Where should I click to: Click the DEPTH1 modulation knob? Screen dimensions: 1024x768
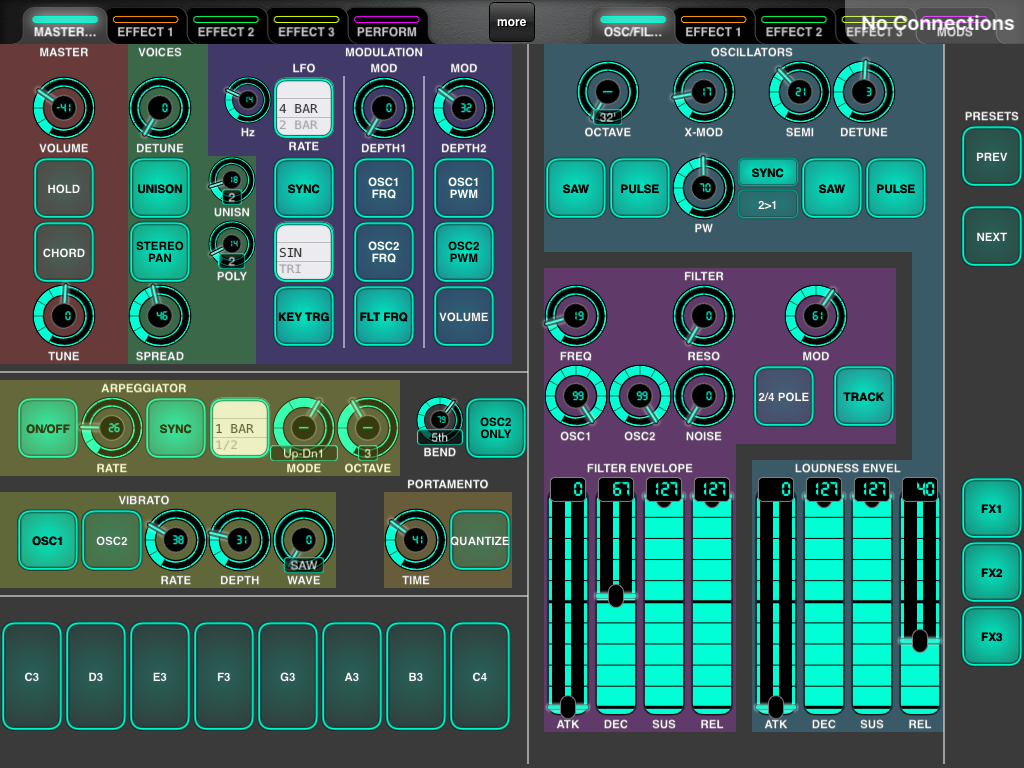383,108
